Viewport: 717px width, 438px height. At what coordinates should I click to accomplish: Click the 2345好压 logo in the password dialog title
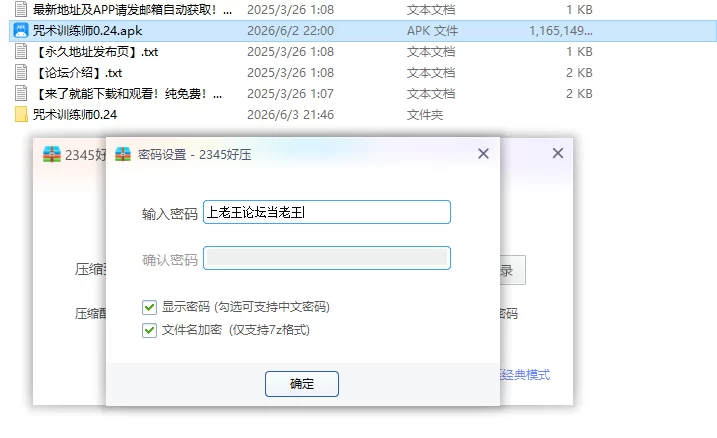point(123,155)
